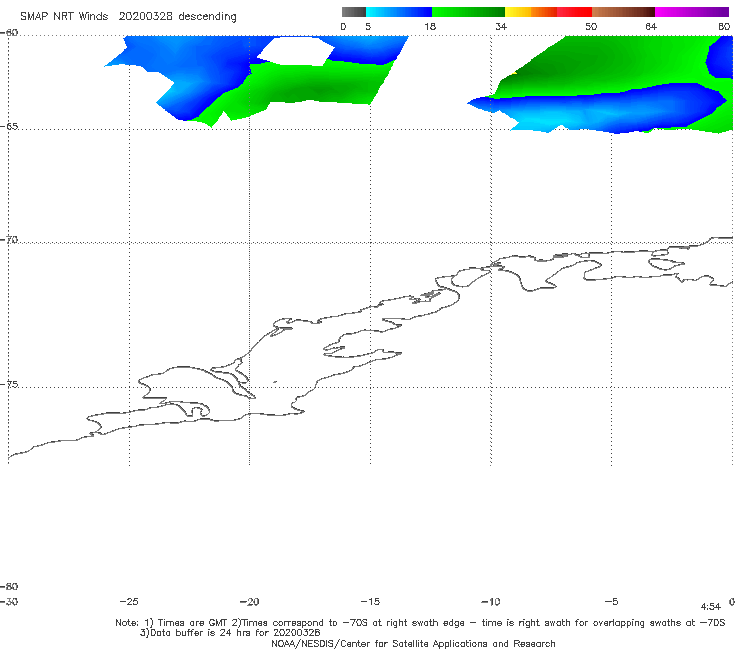Click latitude label '-65'
The height and width of the screenshot is (650, 740).
click(9, 127)
